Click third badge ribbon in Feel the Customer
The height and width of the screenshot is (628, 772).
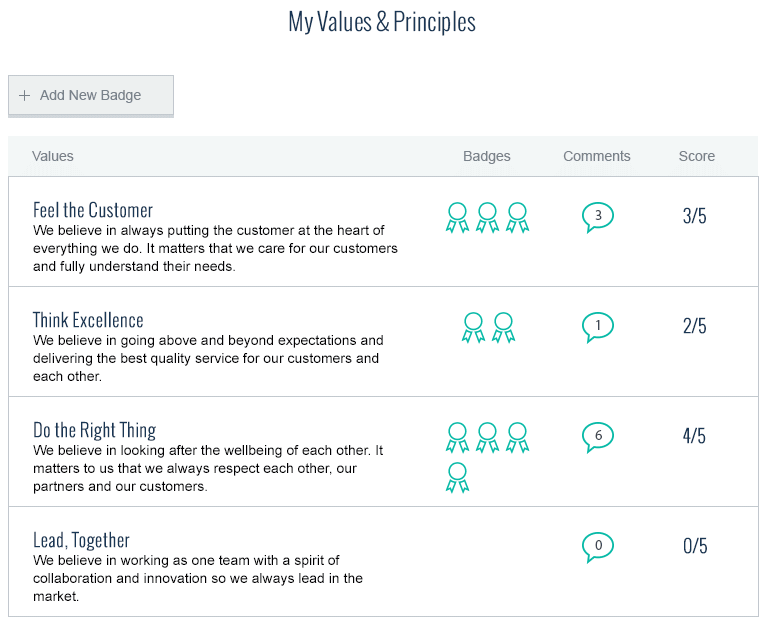coord(517,217)
